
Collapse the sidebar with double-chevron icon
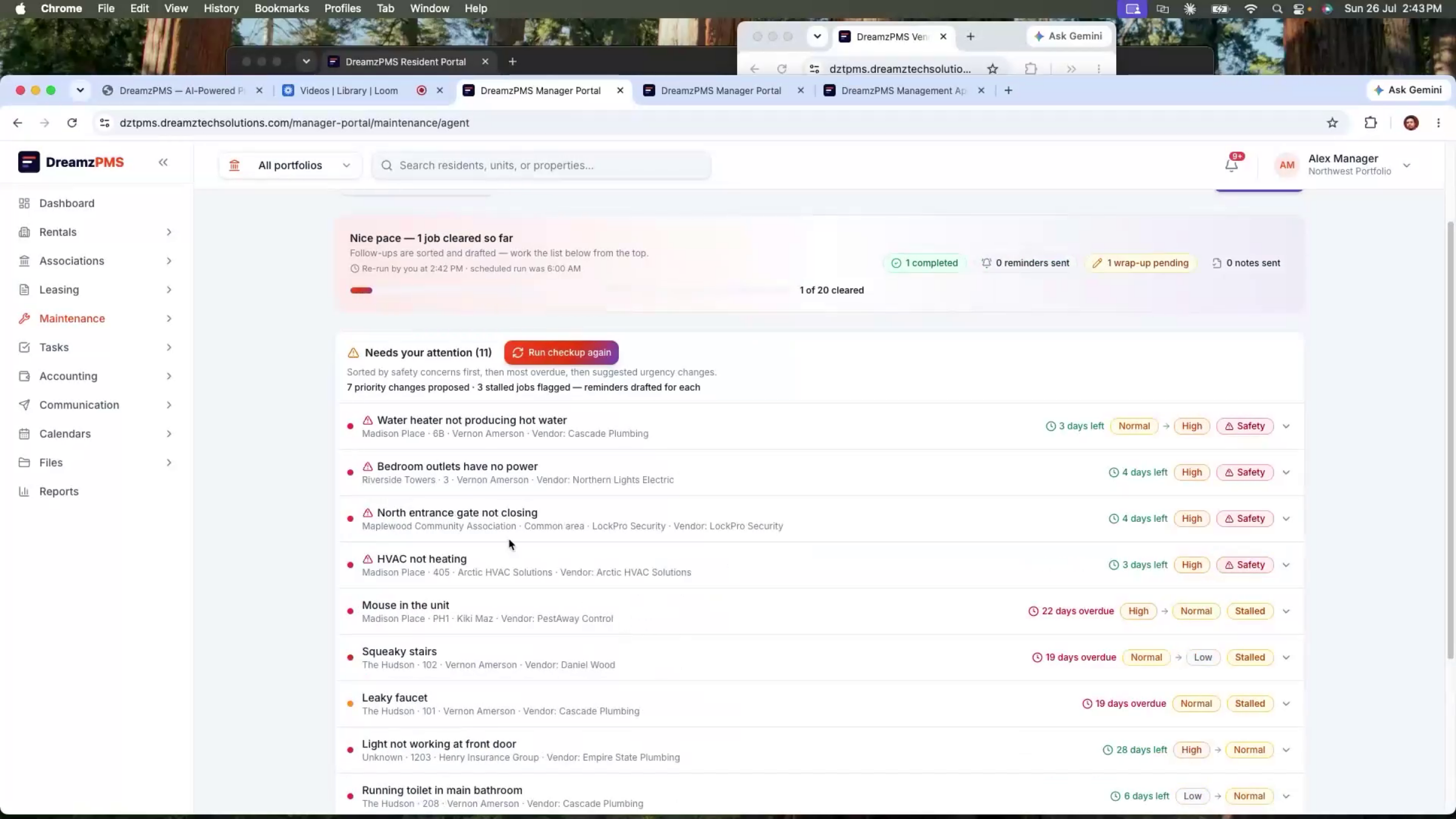coord(163,162)
